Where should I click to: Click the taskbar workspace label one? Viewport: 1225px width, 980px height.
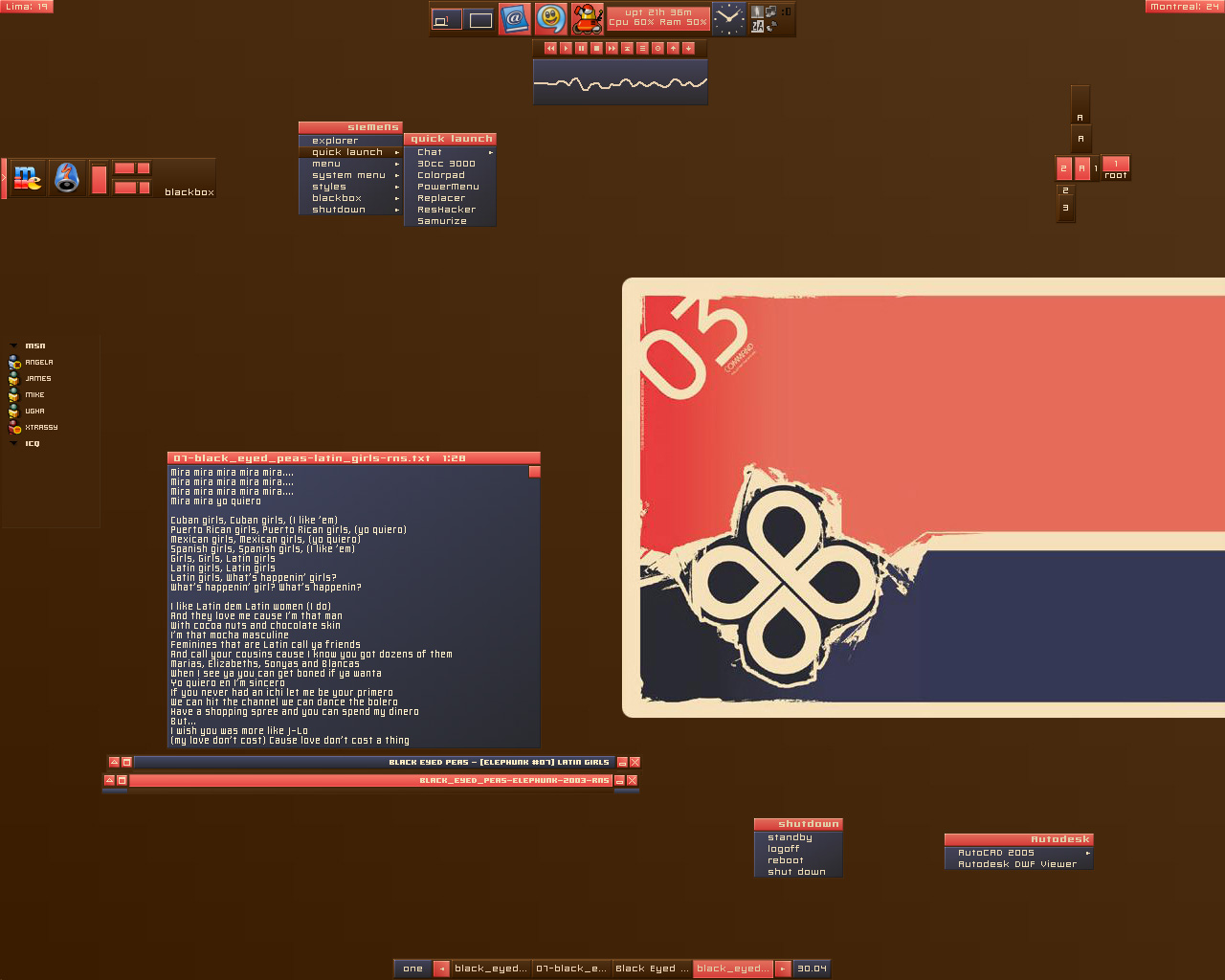413,969
